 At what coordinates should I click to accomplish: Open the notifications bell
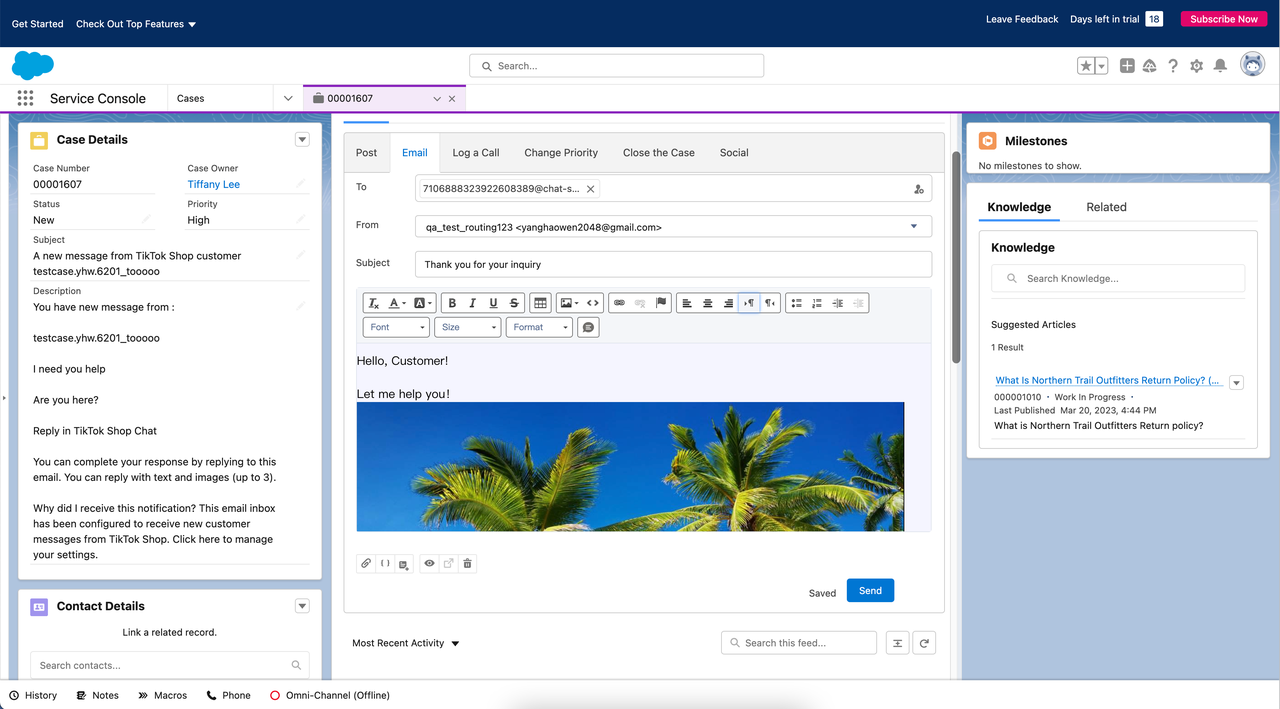(1220, 66)
